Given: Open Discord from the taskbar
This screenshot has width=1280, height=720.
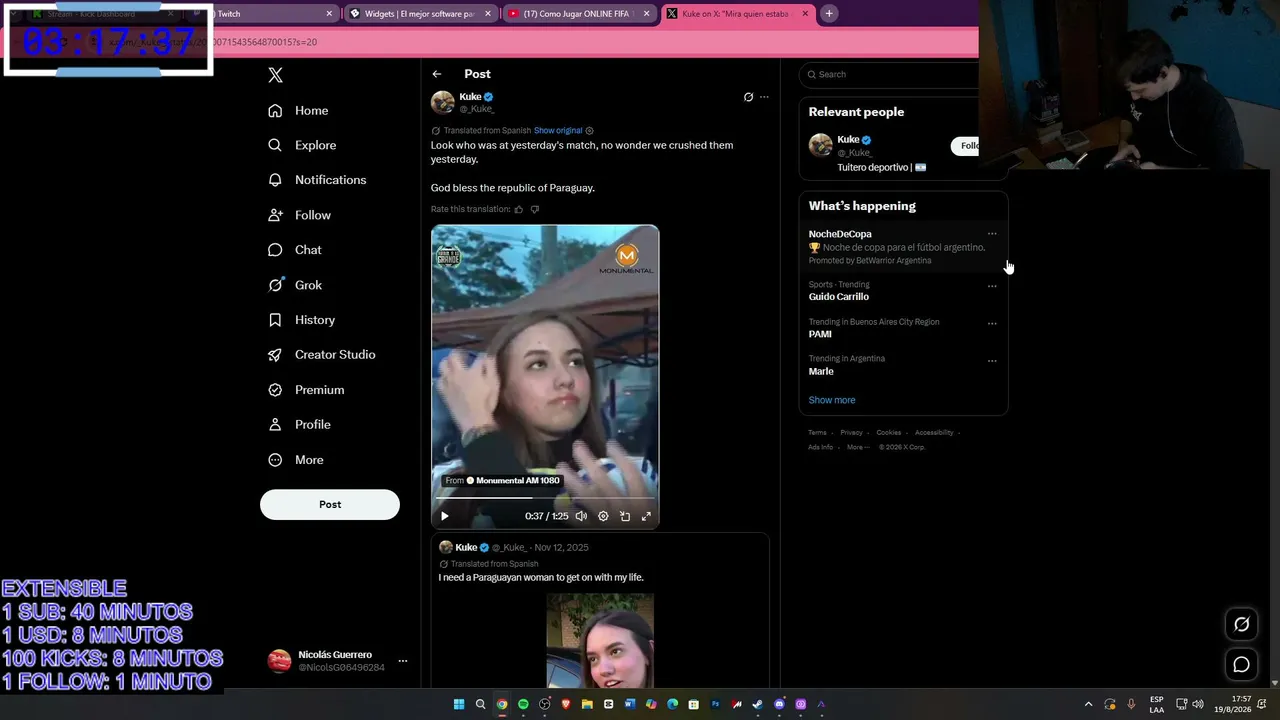Looking at the screenshot, I should tap(779, 704).
